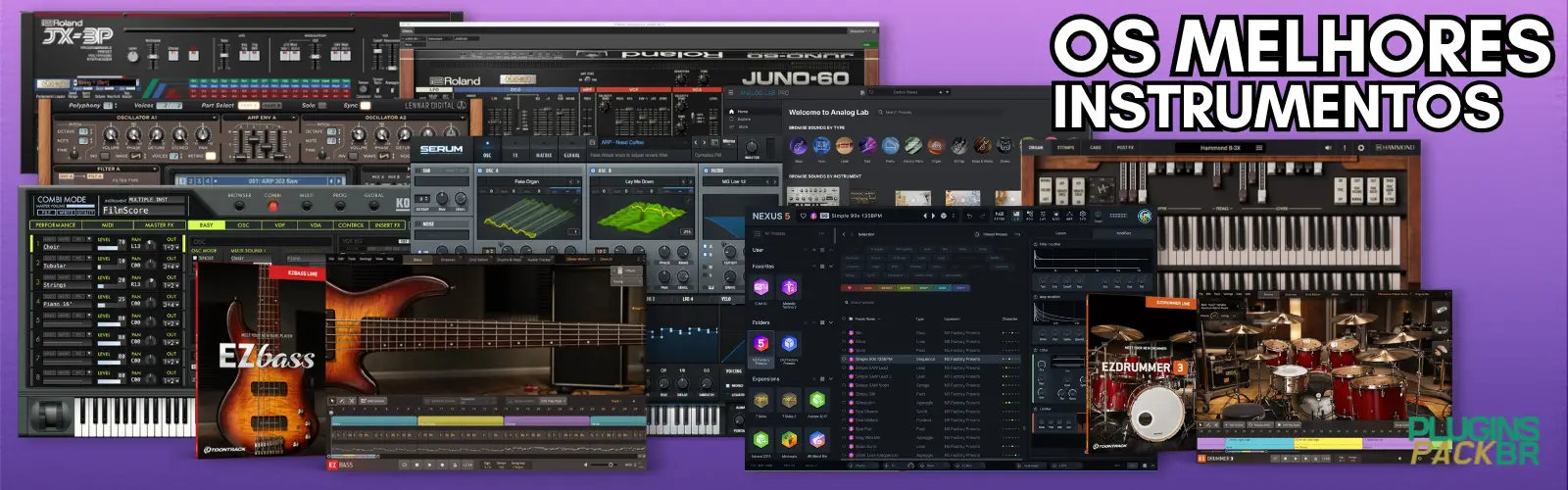Open the Choir row OUT dropdown in Korg
This screenshot has width=1568, height=490.
(x=171, y=246)
